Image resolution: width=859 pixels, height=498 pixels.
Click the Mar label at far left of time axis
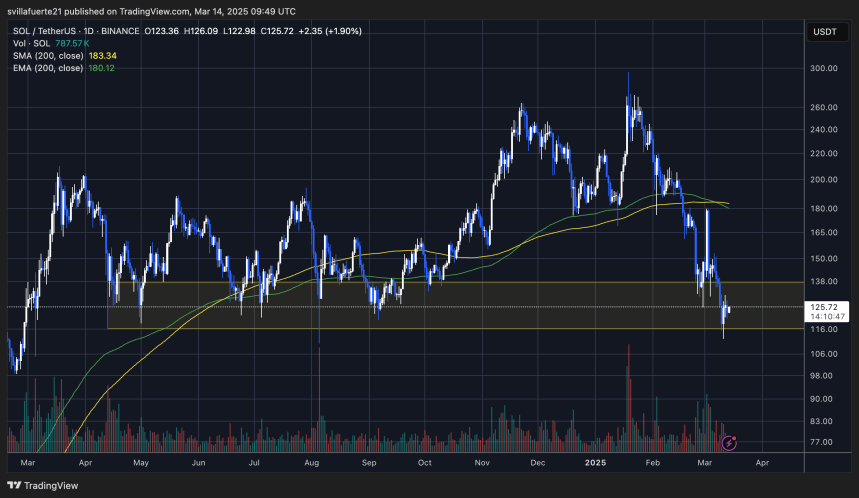click(27, 464)
